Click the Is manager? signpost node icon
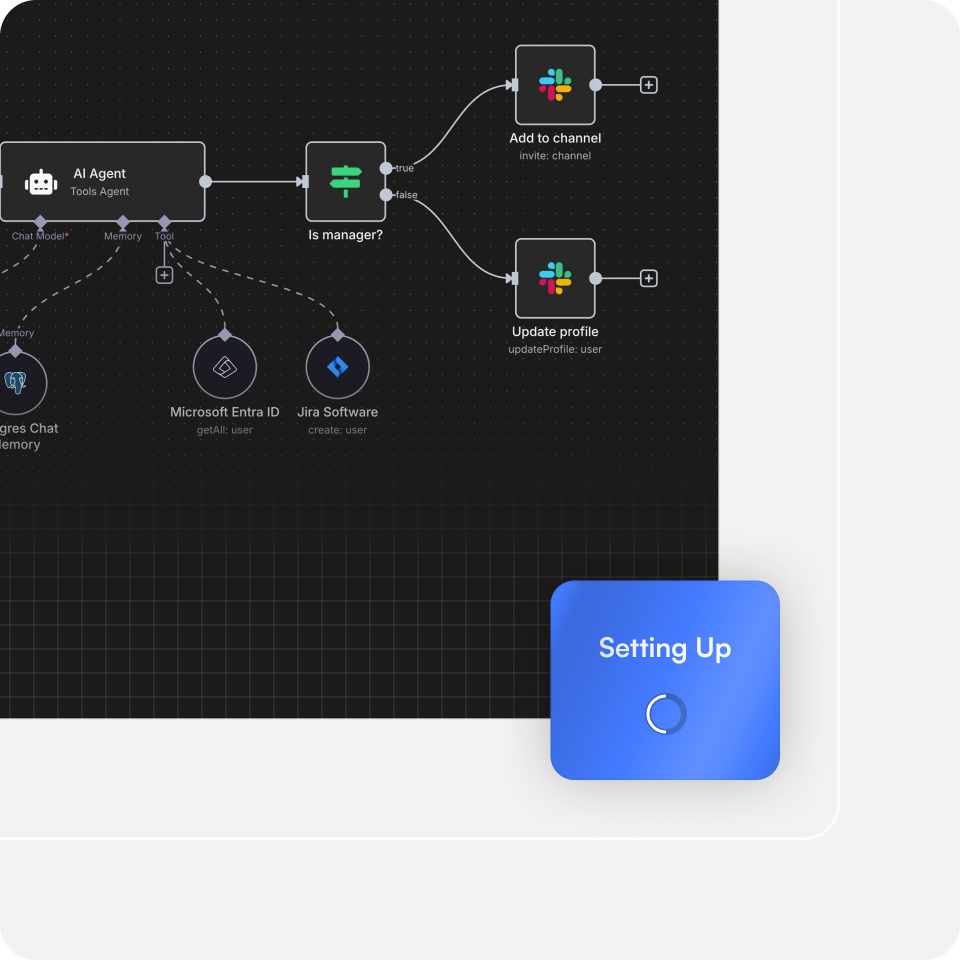The height and width of the screenshot is (960, 960). (345, 181)
